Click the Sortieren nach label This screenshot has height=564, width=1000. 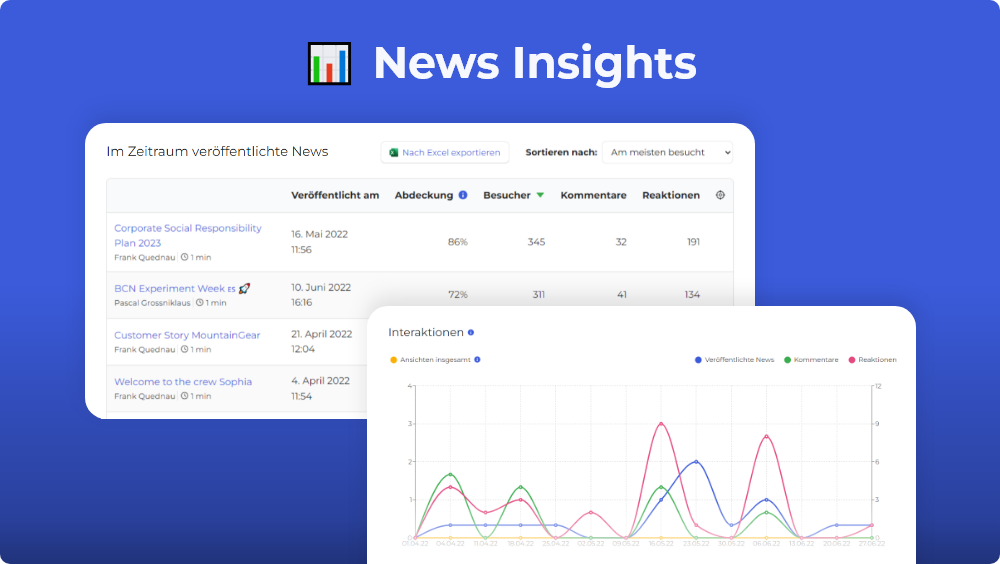(561, 152)
